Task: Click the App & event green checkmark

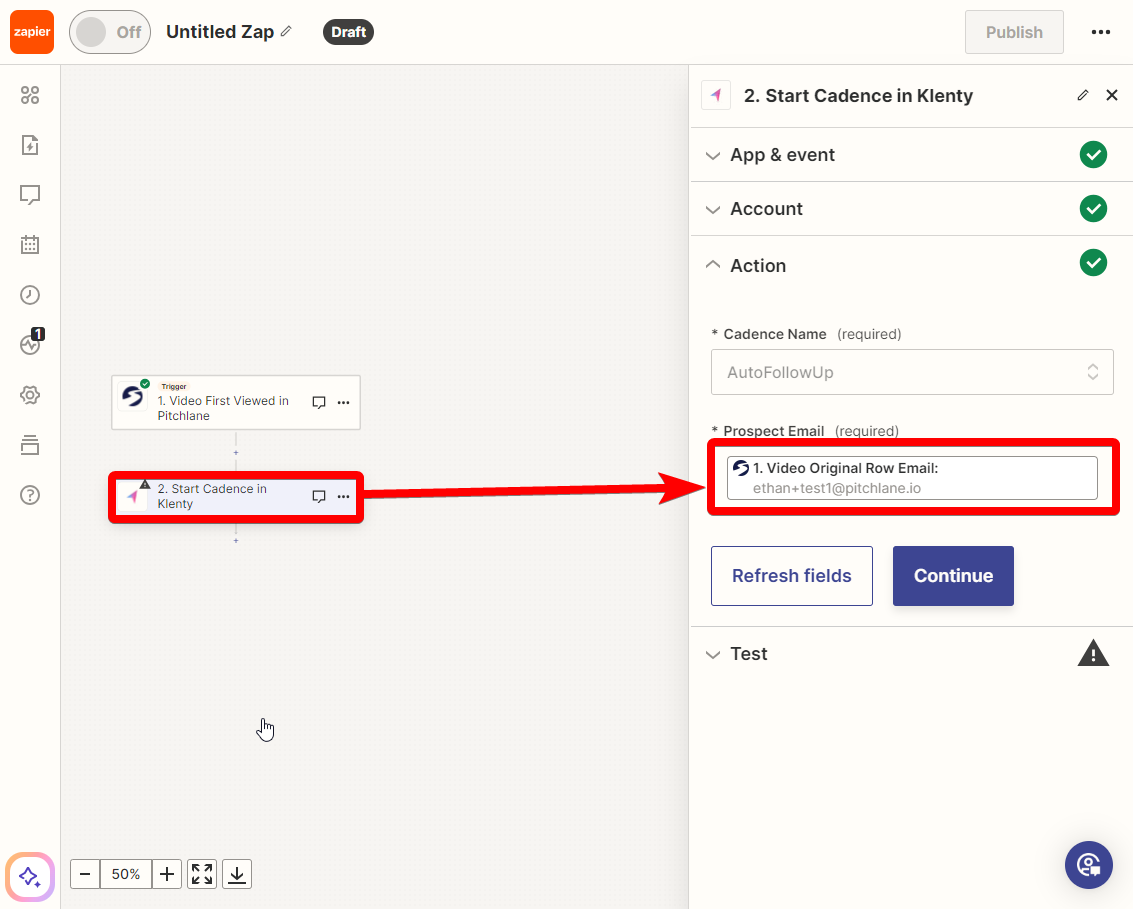Action: tap(1093, 155)
